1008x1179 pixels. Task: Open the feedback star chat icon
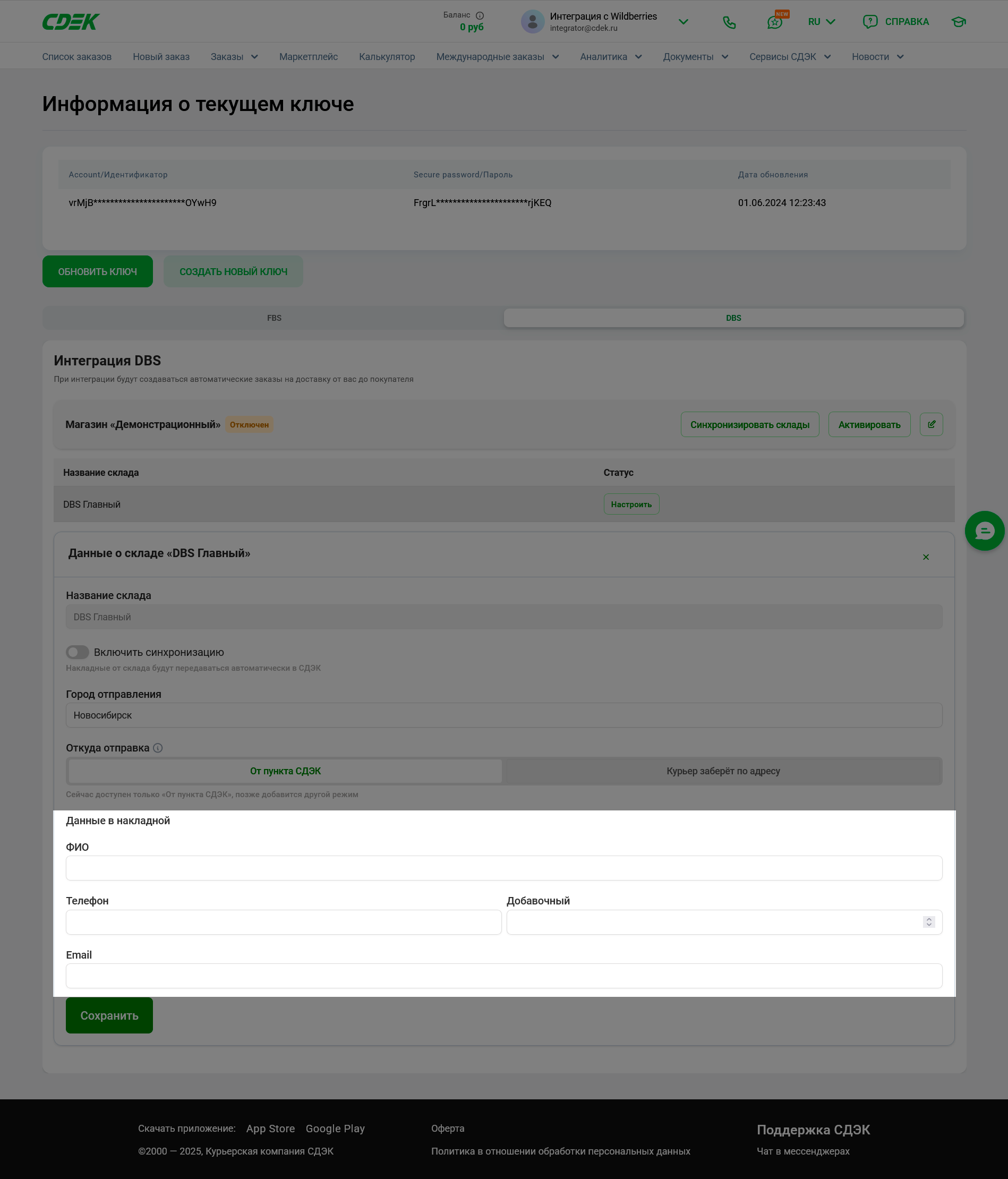tap(775, 22)
